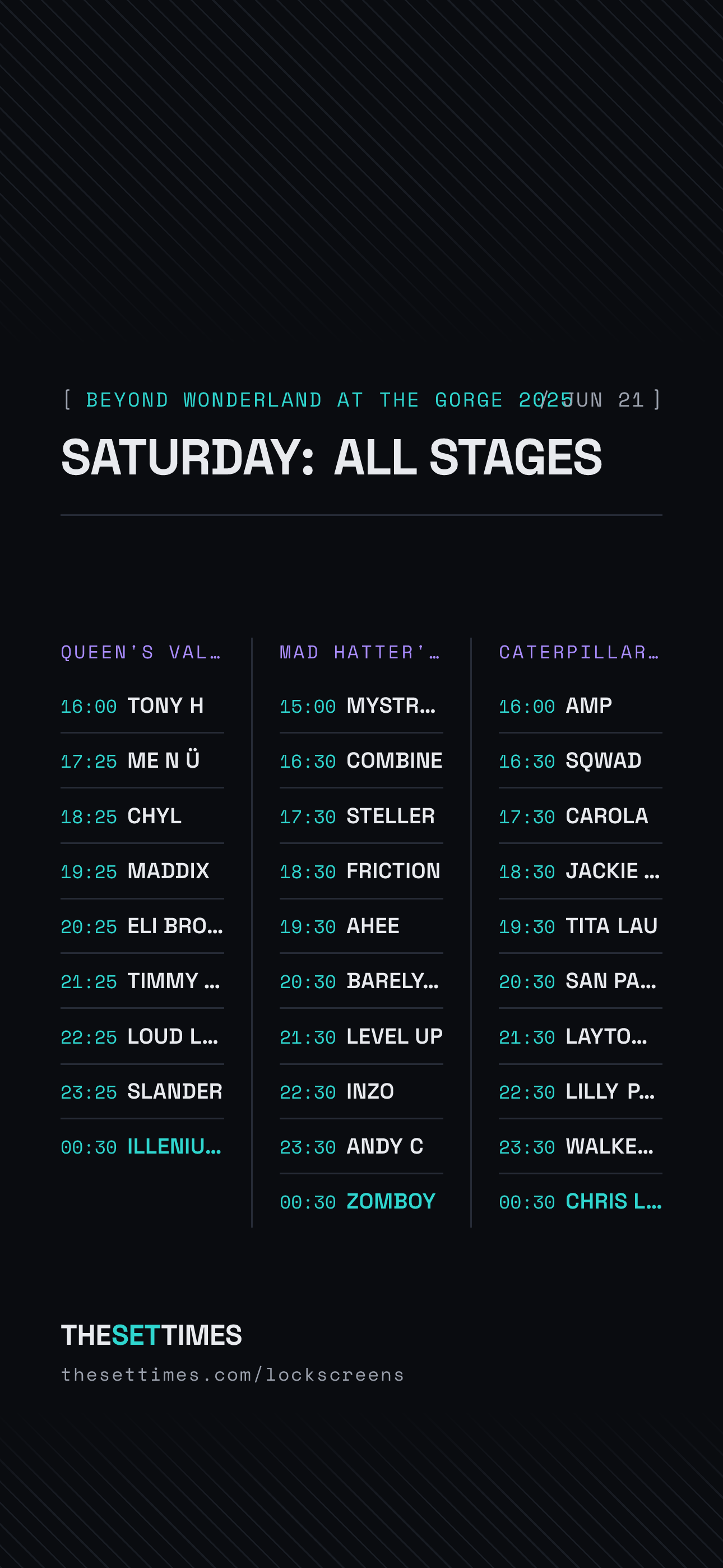
Task: Select the 21:30 LEVEL UP set
Action: point(361,1036)
